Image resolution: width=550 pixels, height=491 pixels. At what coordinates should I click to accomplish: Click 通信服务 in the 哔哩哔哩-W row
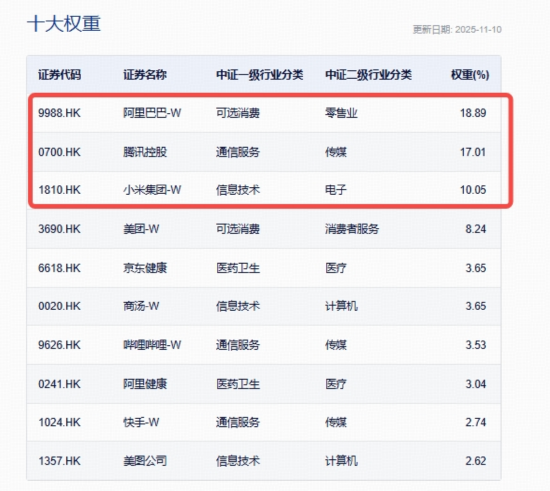[238, 345]
